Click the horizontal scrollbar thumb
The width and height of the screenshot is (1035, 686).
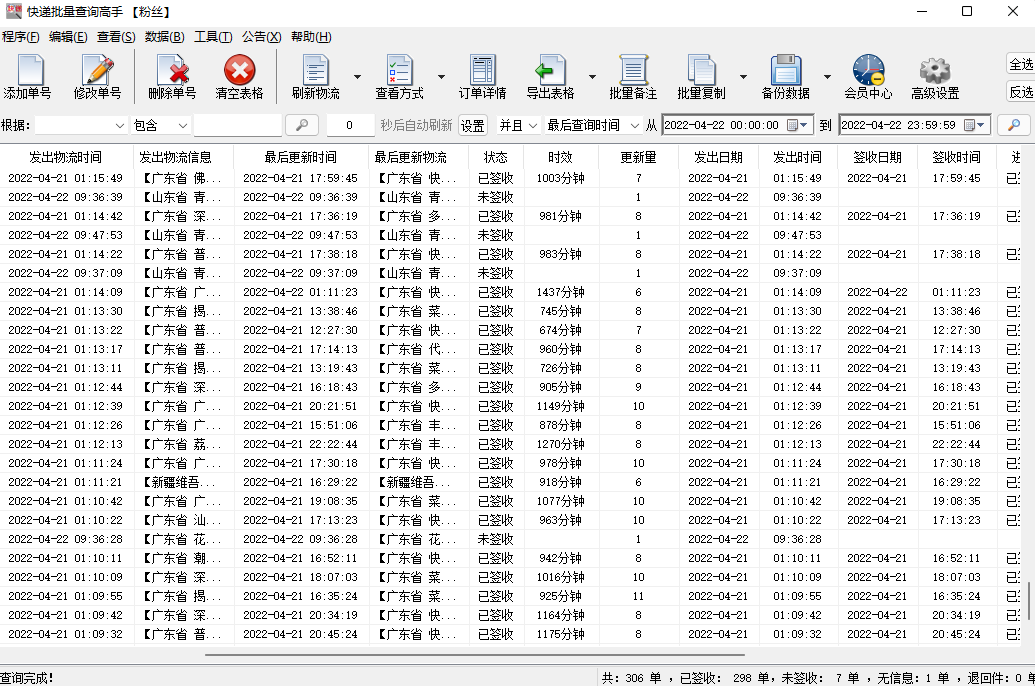(475, 655)
